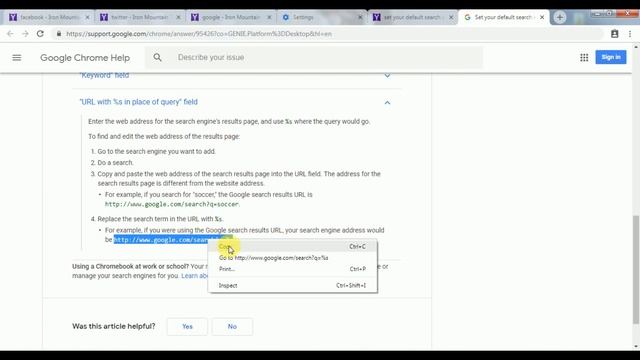Collapse the "URL with %s" section chevron
Viewport: 640px width, 360px height.
point(387,102)
